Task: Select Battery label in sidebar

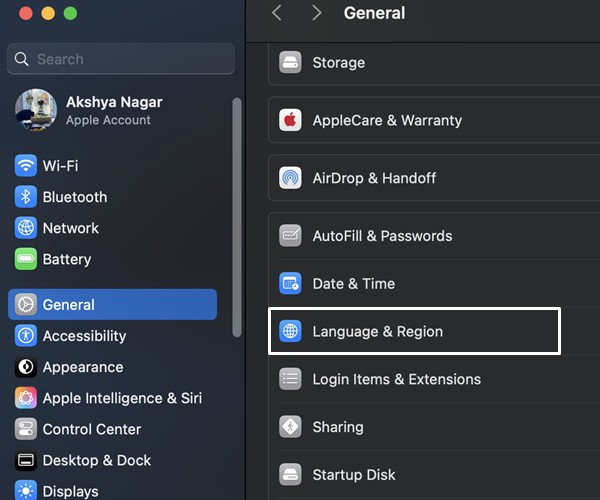Action: [67, 259]
